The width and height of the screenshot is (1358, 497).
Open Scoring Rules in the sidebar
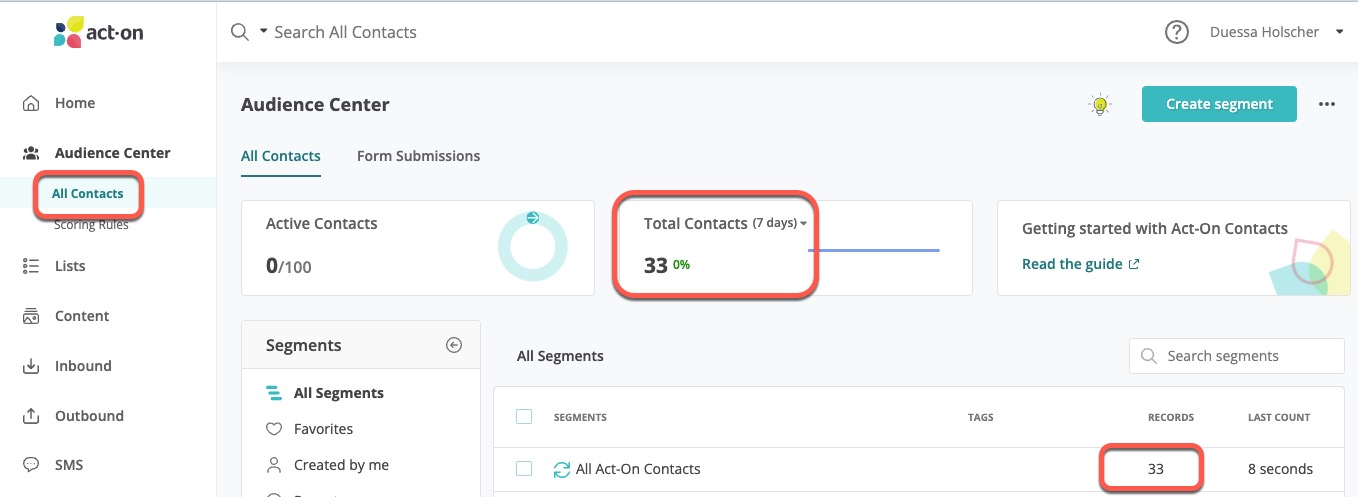click(x=91, y=224)
